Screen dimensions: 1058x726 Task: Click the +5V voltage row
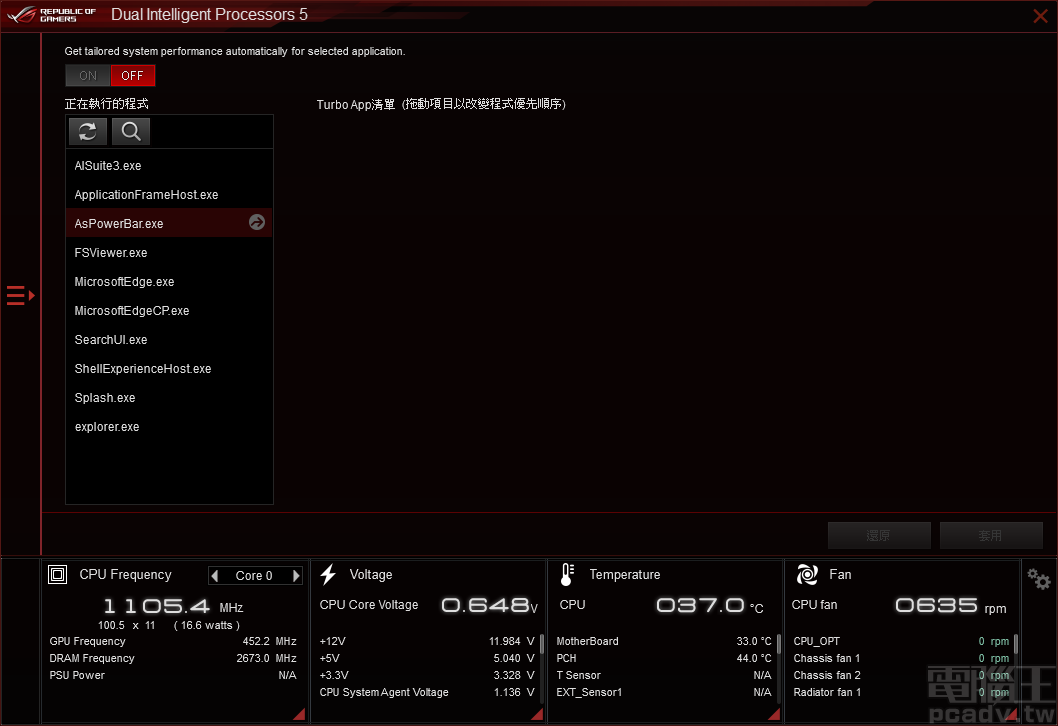coord(426,658)
